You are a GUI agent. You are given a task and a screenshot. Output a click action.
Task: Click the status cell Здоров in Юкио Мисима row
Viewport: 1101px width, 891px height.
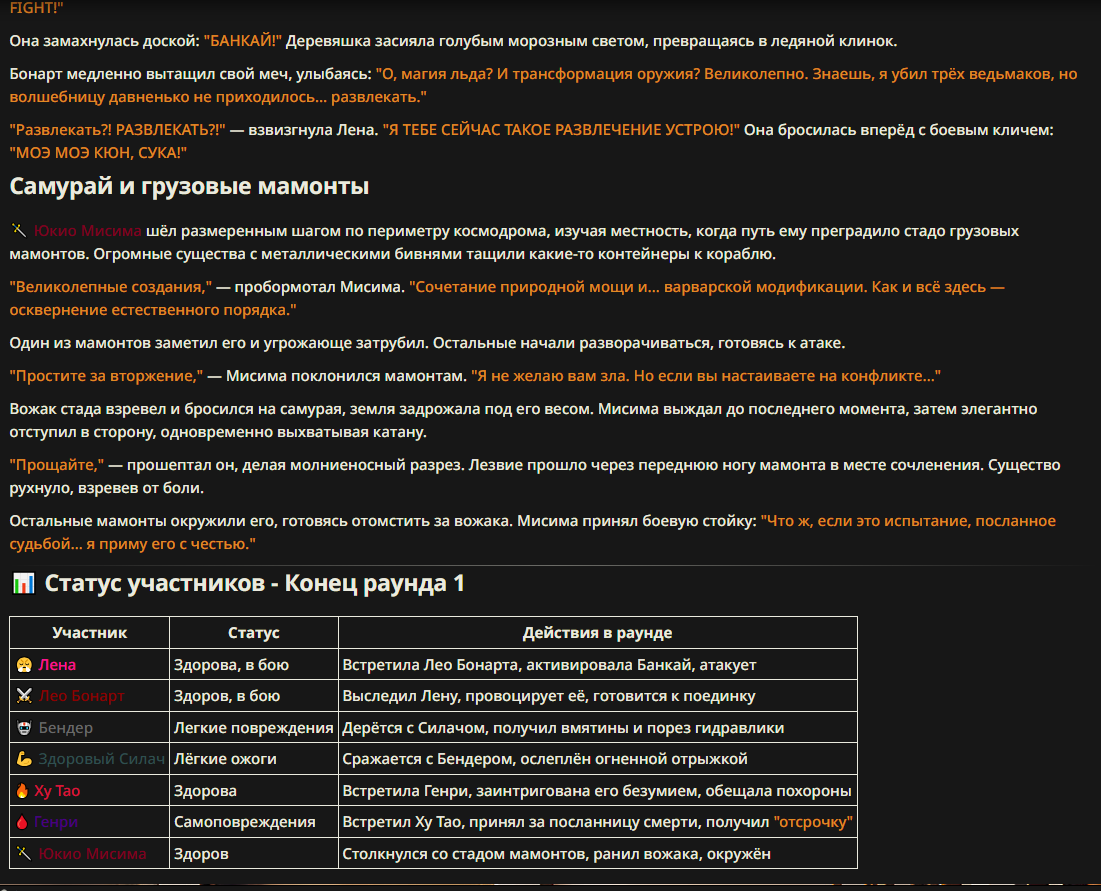coord(253,854)
